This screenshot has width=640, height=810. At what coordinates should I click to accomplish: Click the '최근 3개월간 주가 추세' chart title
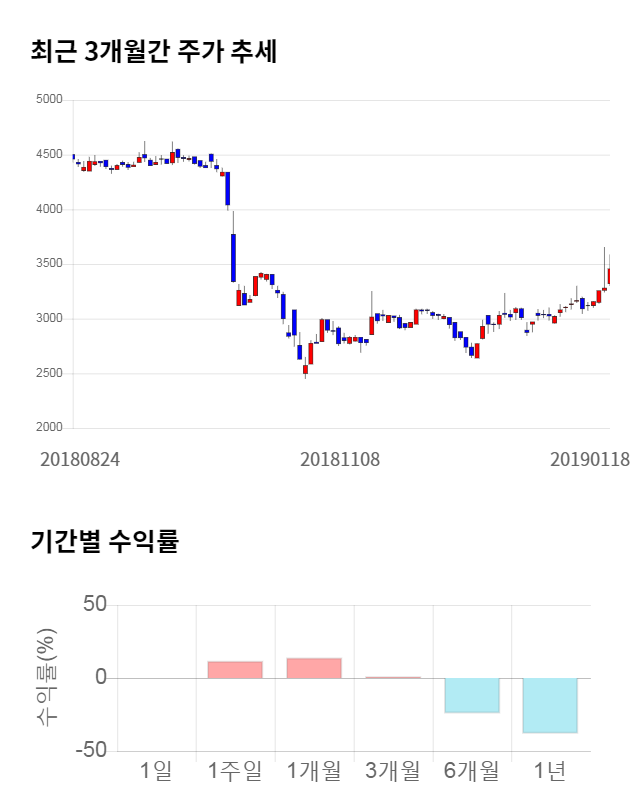[153, 52]
